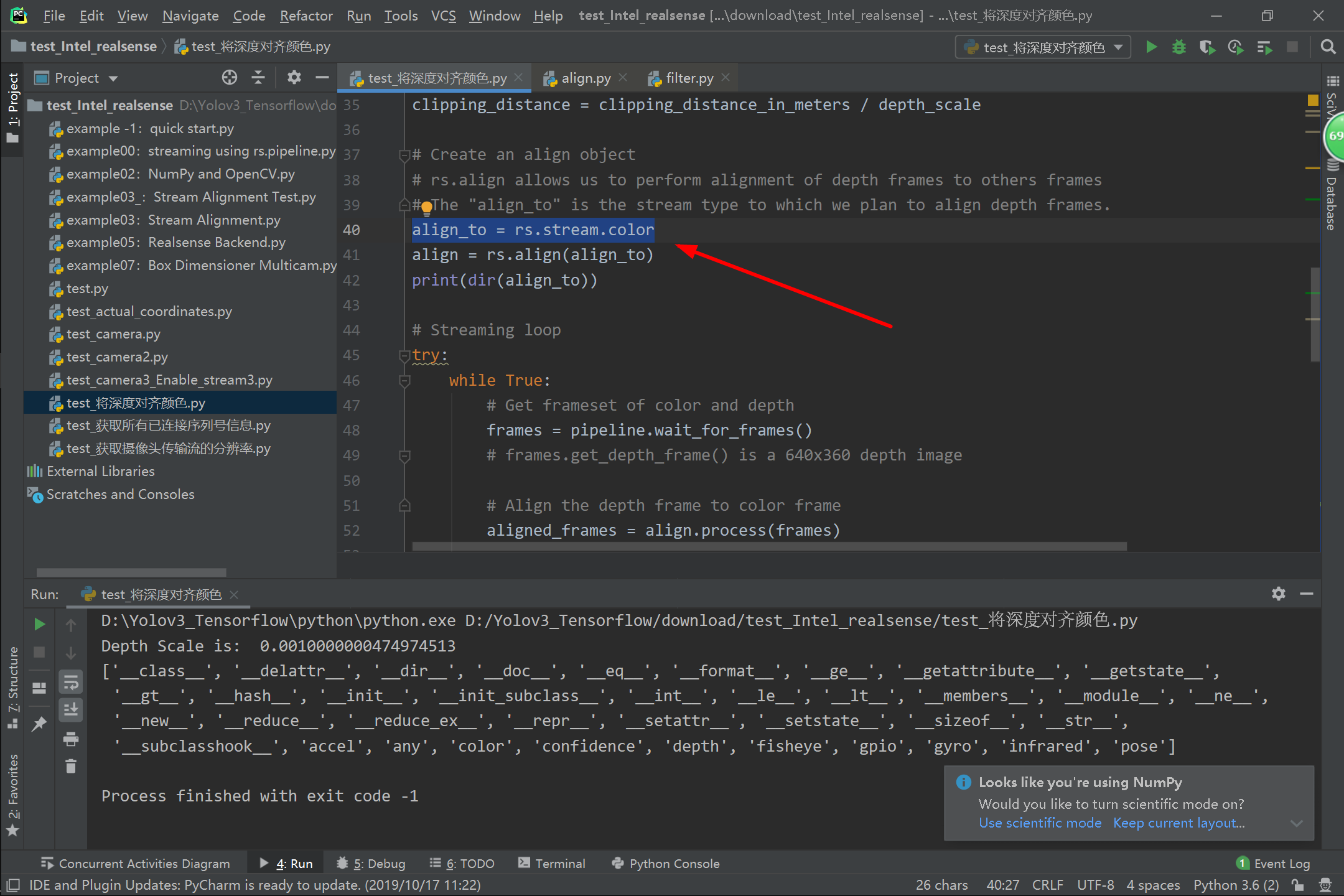This screenshot has height=896, width=1344.
Task: Toggle fold marker at while True line
Action: (x=404, y=380)
